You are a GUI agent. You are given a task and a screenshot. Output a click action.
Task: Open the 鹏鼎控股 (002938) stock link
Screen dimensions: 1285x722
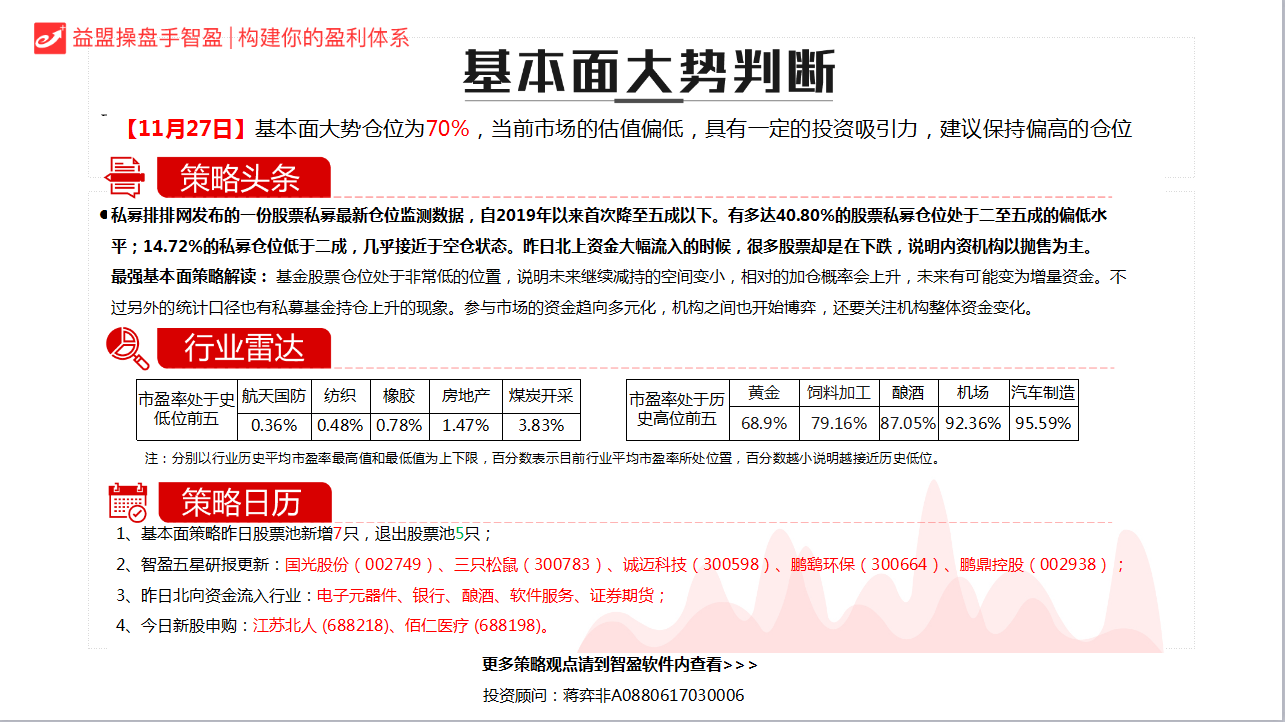1034,565
